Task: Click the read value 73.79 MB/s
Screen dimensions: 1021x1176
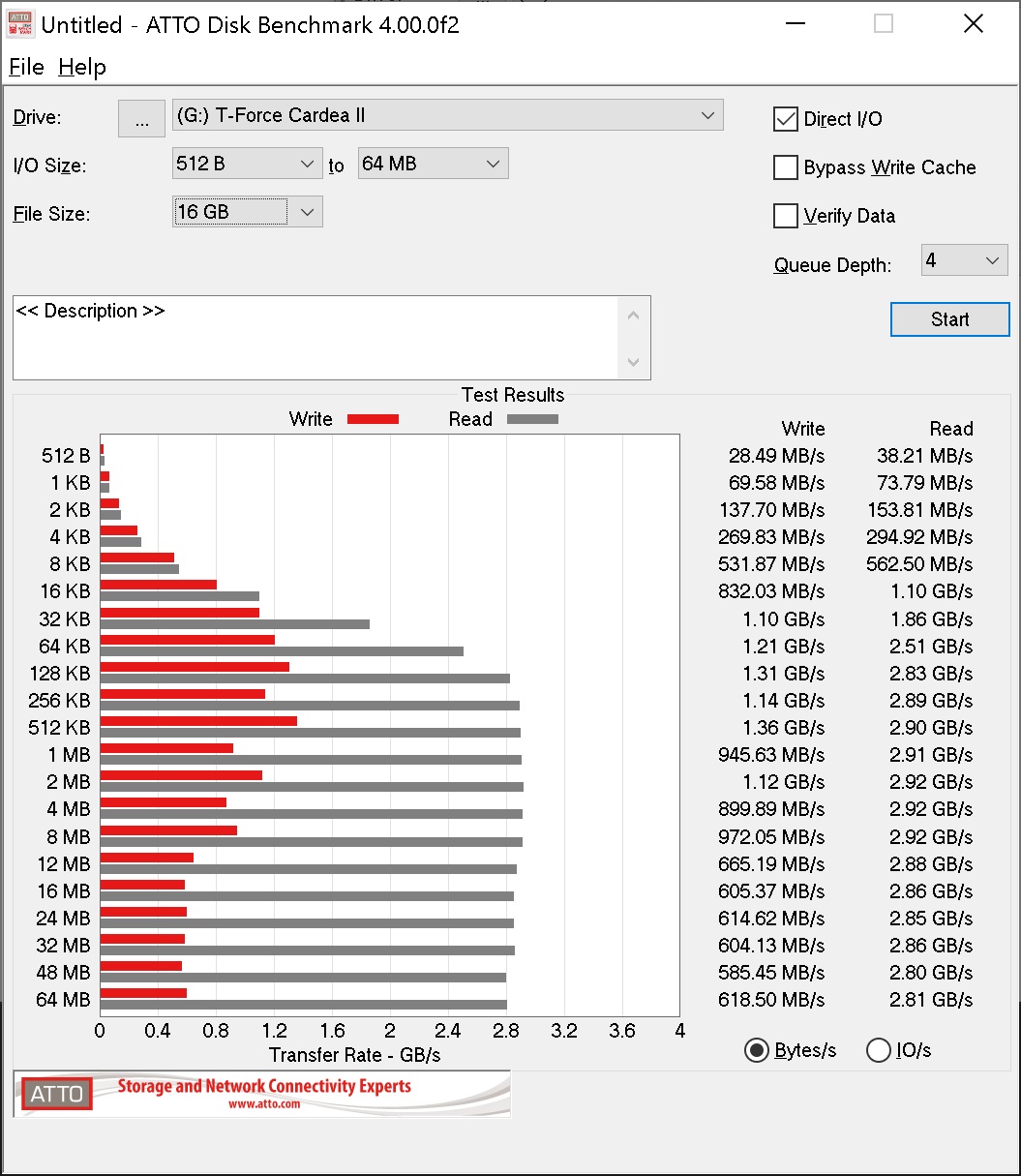Action: [x=924, y=483]
